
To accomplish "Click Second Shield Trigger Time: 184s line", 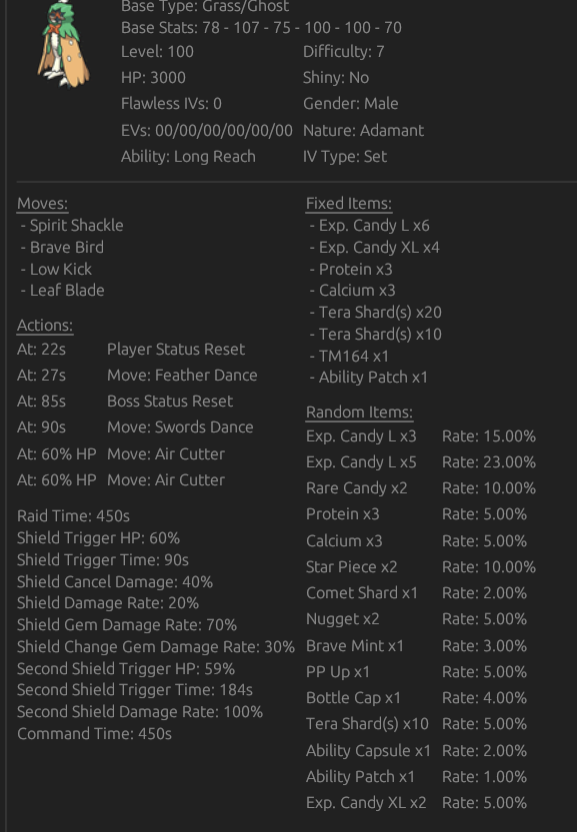I will pyautogui.click(x=135, y=690).
